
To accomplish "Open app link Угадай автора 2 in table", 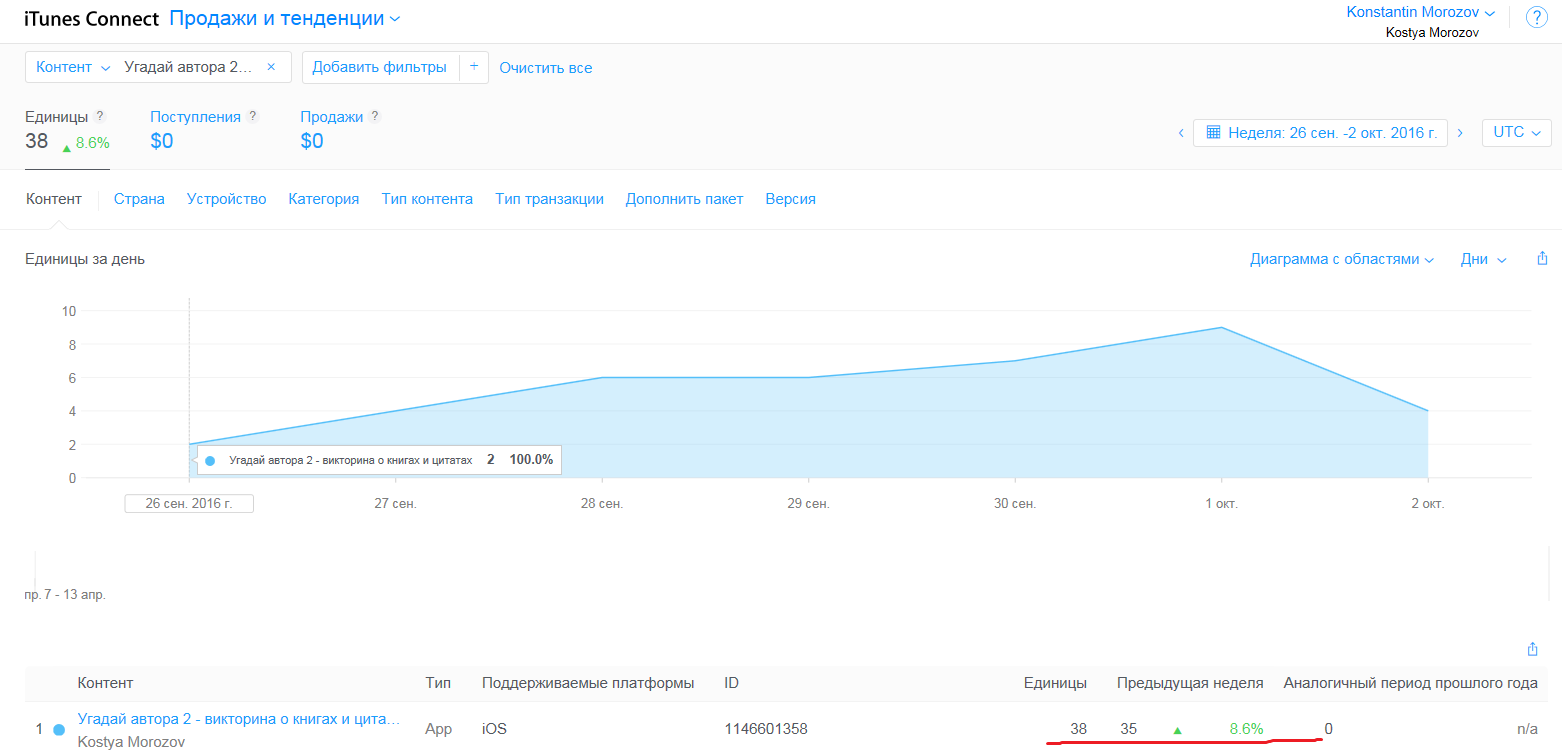I will tap(239, 719).
